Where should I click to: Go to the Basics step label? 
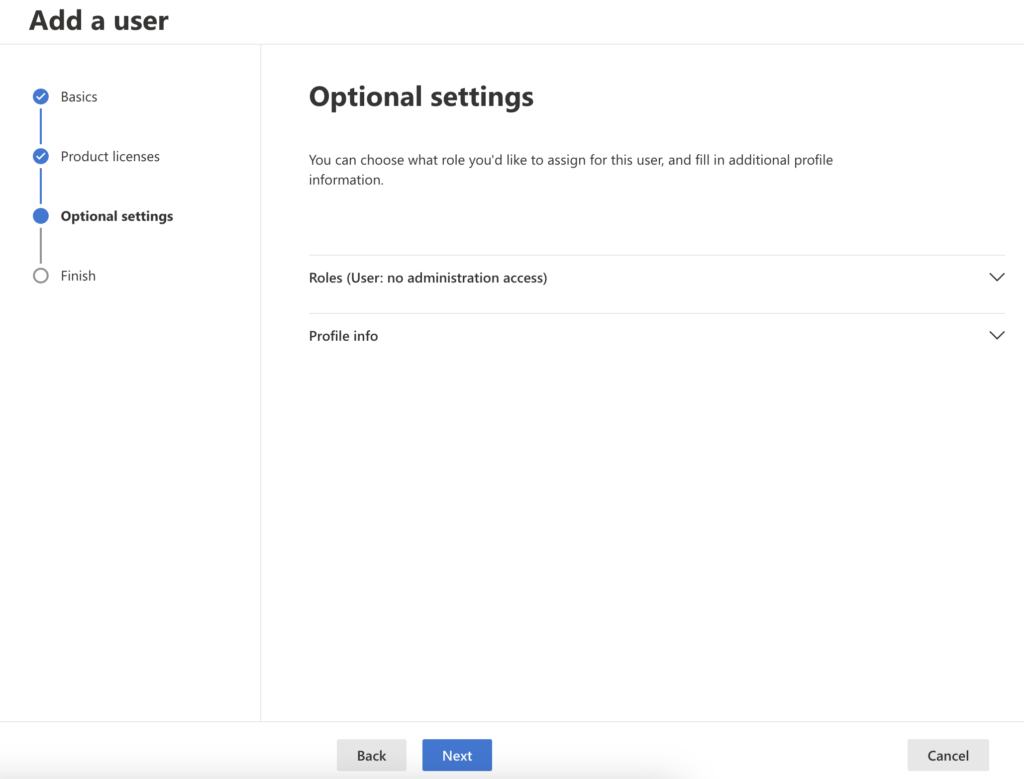(x=79, y=97)
